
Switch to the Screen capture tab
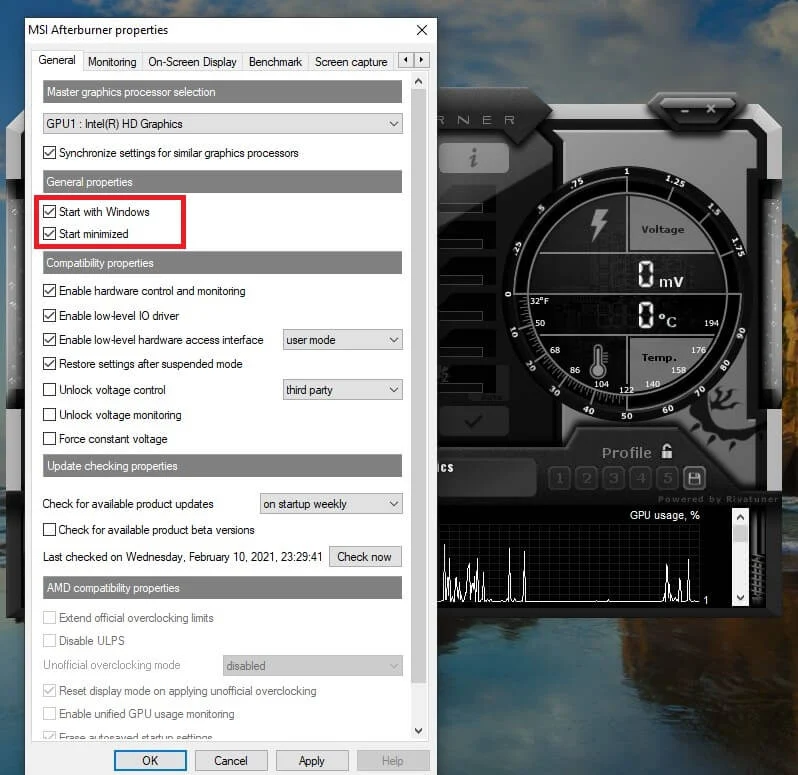pyautogui.click(x=351, y=62)
